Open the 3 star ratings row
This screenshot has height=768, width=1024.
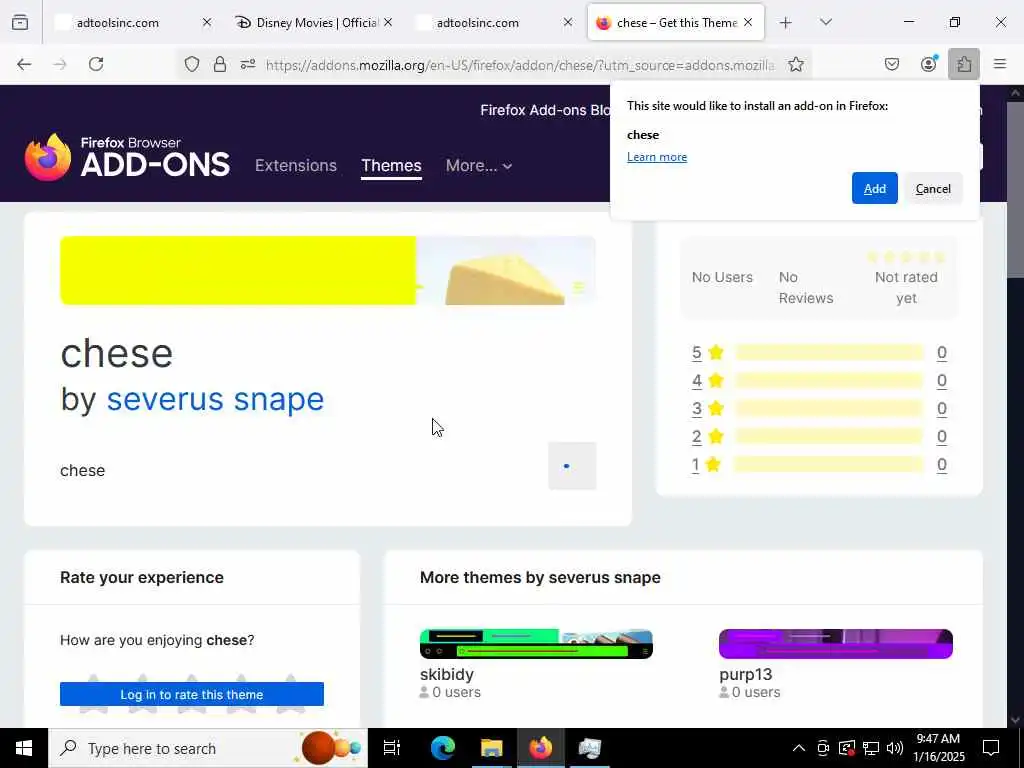[x=820, y=409]
